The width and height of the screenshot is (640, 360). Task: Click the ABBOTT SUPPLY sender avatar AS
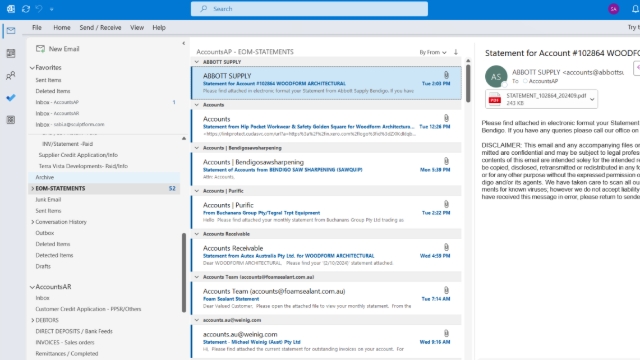pos(496,76)
